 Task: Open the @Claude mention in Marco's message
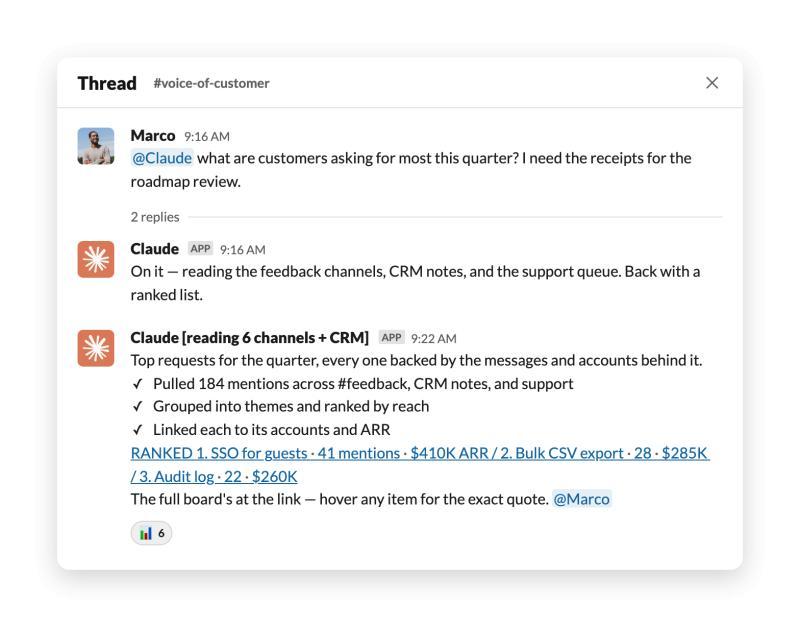162,158
